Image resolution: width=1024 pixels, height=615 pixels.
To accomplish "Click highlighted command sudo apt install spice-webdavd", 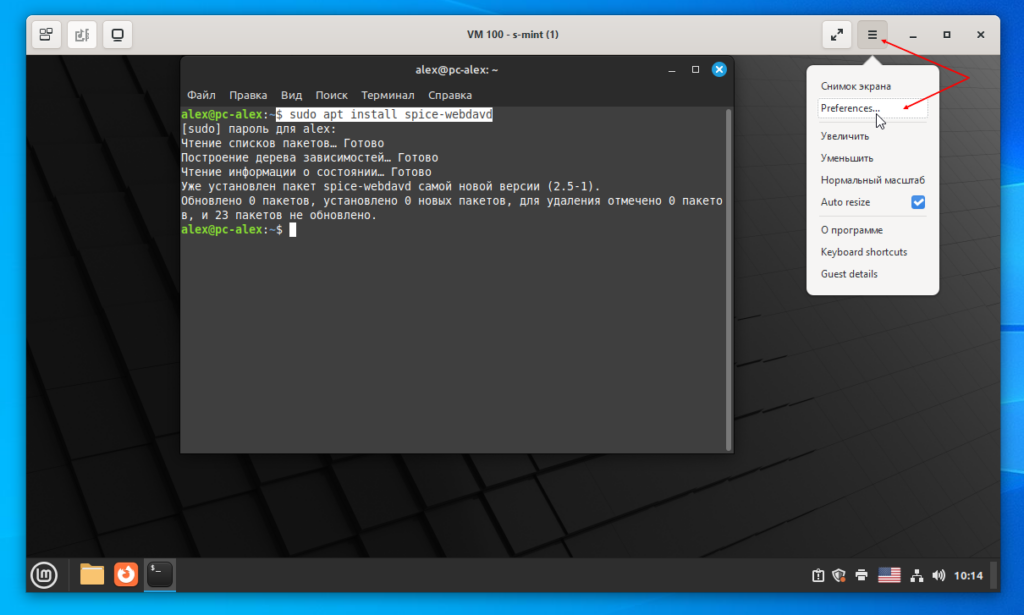I will (384, 114).
